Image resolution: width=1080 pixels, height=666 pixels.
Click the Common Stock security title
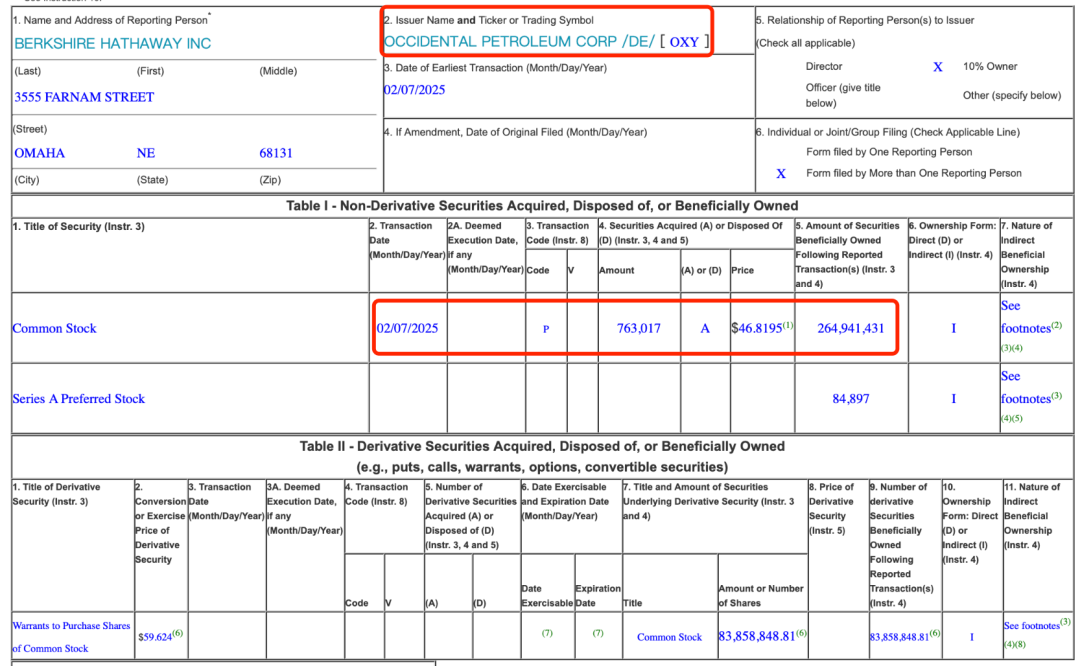click(x=54, y=329)
